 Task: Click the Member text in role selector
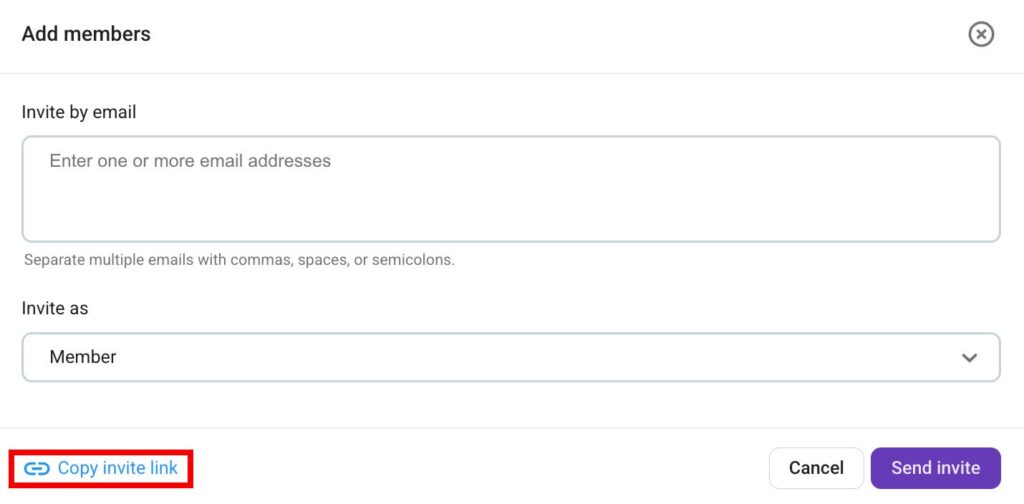click(83, 357)
